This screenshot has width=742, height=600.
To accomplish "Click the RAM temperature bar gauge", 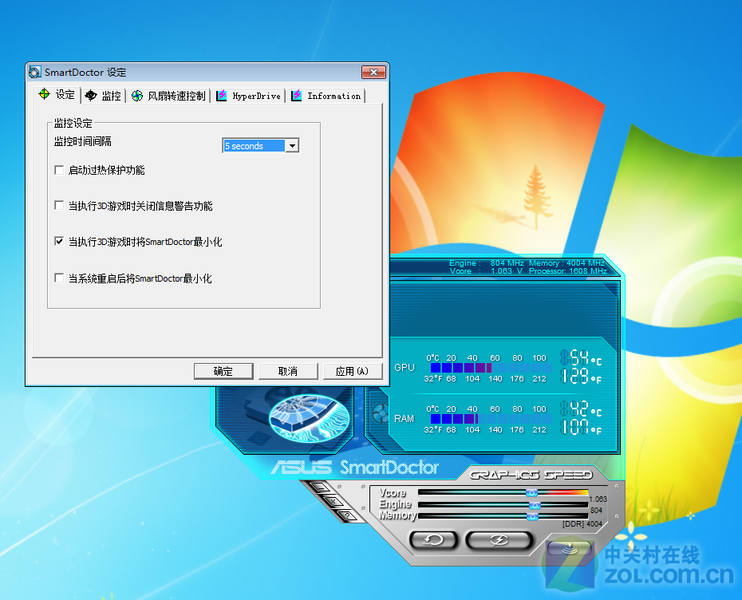I will click(491, 419).
